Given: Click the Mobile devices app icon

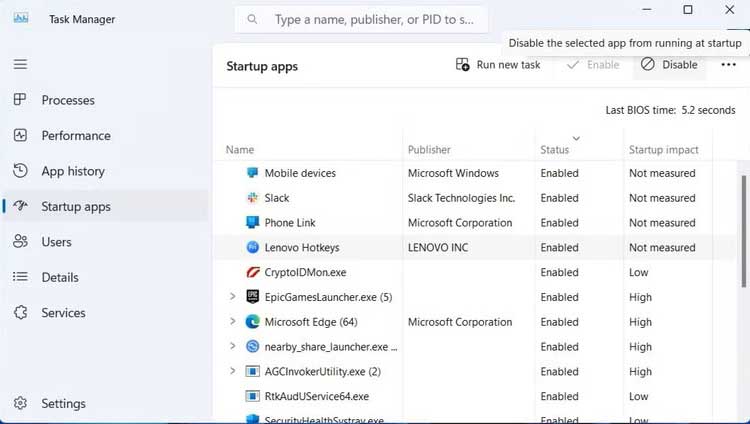Looking at the screenshot, I should pos(253,173).
